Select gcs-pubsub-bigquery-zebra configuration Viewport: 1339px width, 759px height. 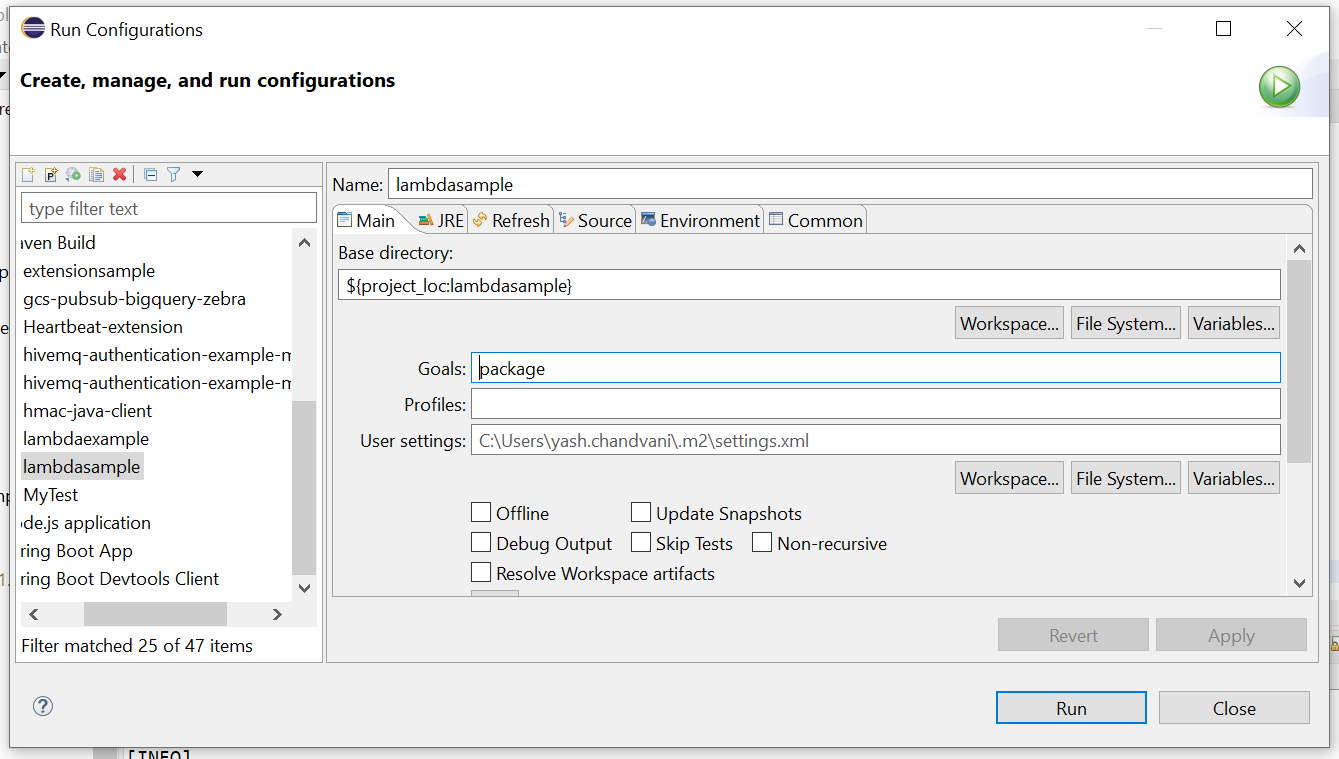[x=134, y=299]
